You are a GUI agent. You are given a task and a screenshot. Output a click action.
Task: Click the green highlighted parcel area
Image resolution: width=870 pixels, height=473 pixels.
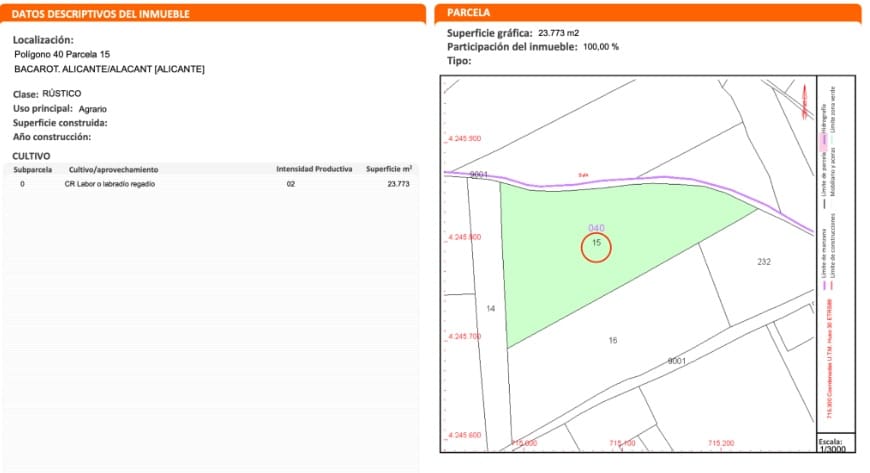pyautogui.click(x=560, y=260)
